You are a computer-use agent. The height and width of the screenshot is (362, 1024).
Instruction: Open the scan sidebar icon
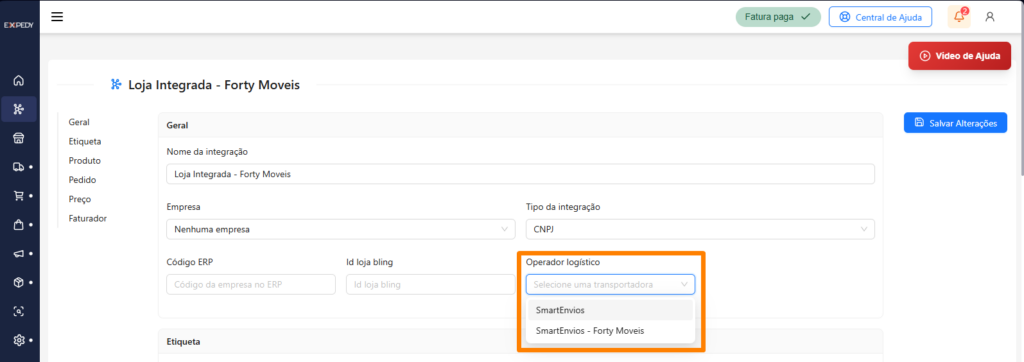pyautogui.click(x=19, y=311)
